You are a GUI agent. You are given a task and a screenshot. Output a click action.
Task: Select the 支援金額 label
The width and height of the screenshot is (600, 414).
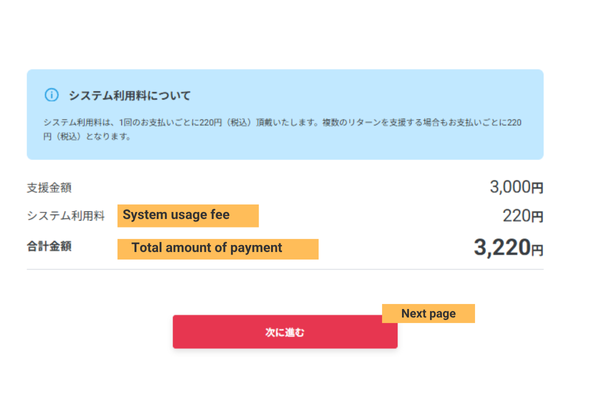pos(49,188)
